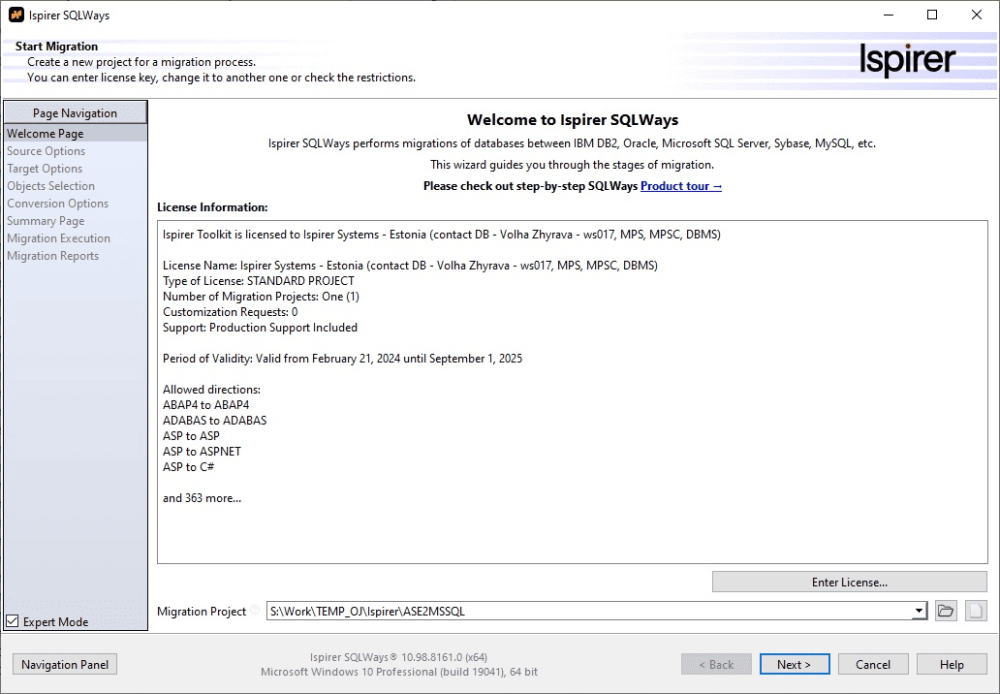The height and width of the screenshot is (694, 1000).
Task: Click the info icon beside Migration Project
Action: coord(256,611)
